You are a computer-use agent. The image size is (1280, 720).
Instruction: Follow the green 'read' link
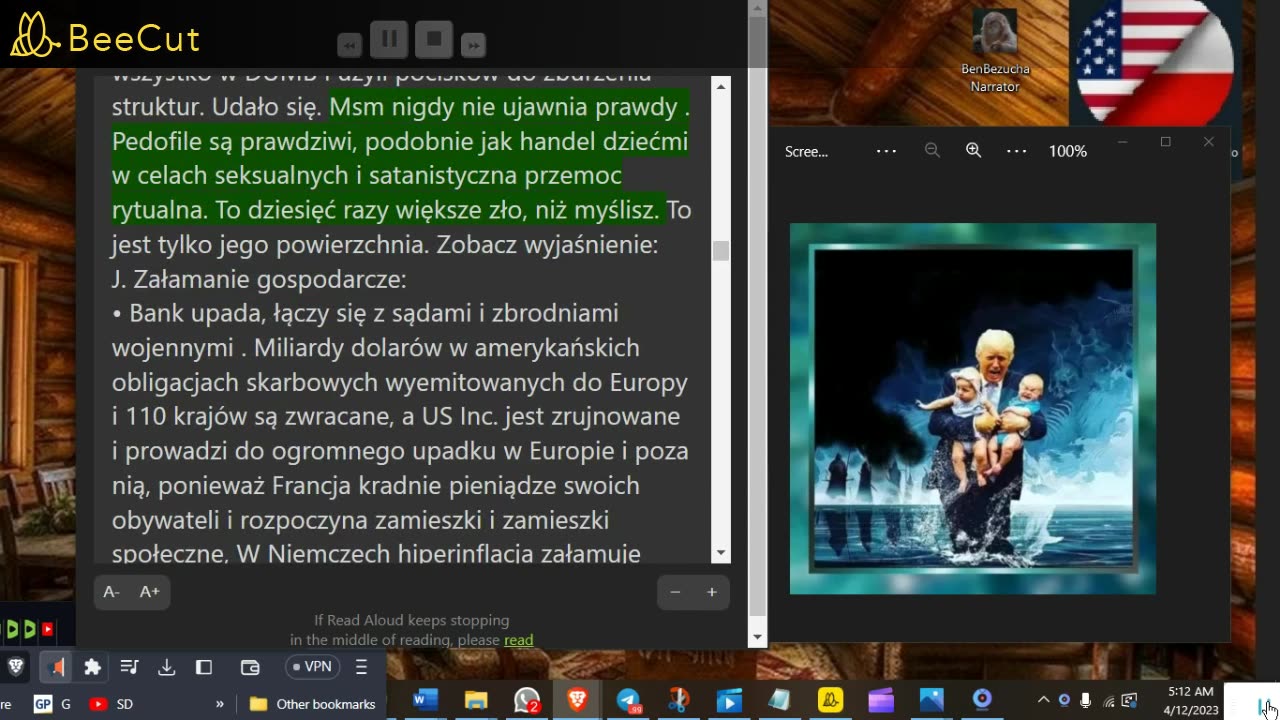[x=519, y=640]
